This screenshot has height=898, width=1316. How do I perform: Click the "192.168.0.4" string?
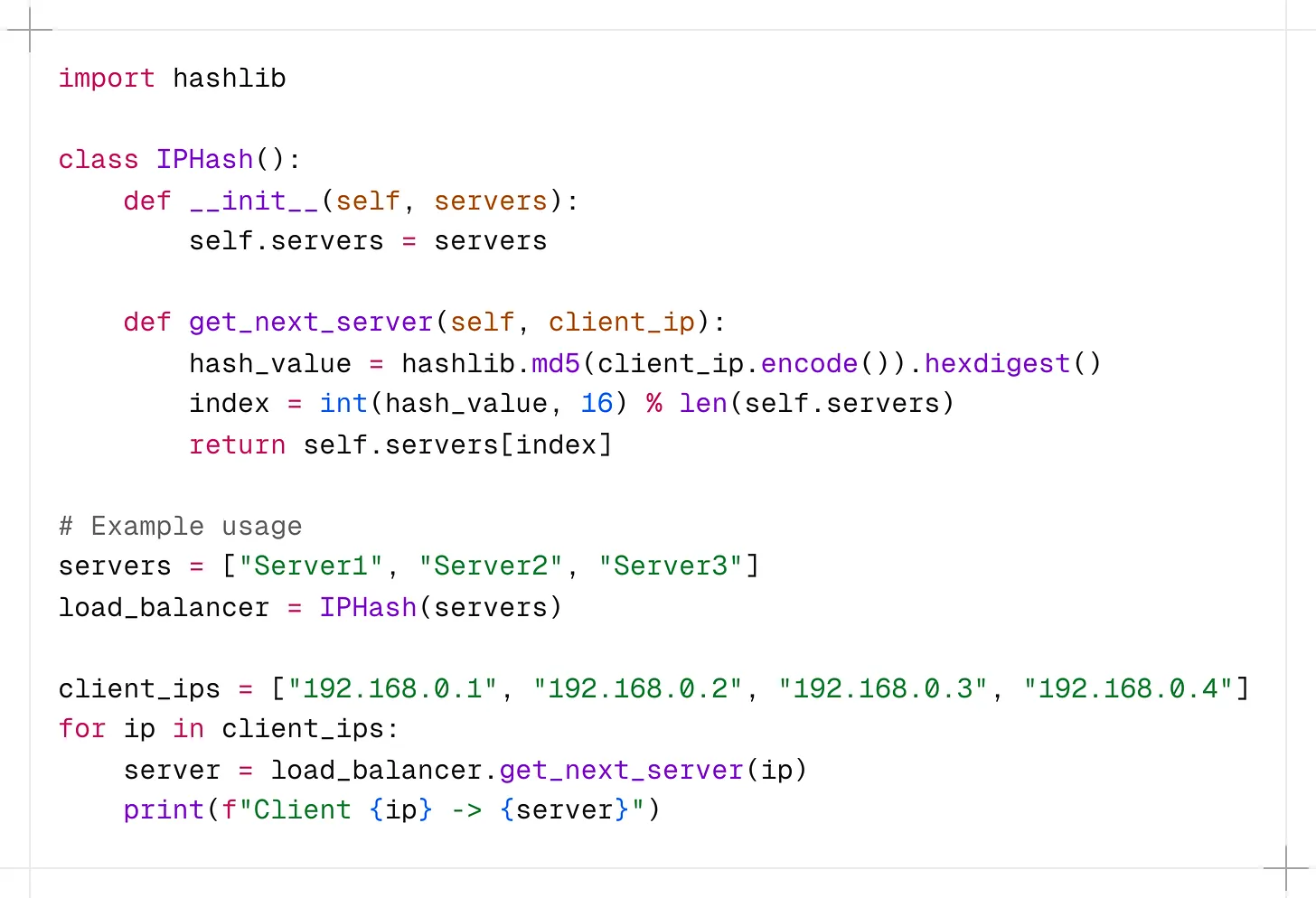point(1128,688)
